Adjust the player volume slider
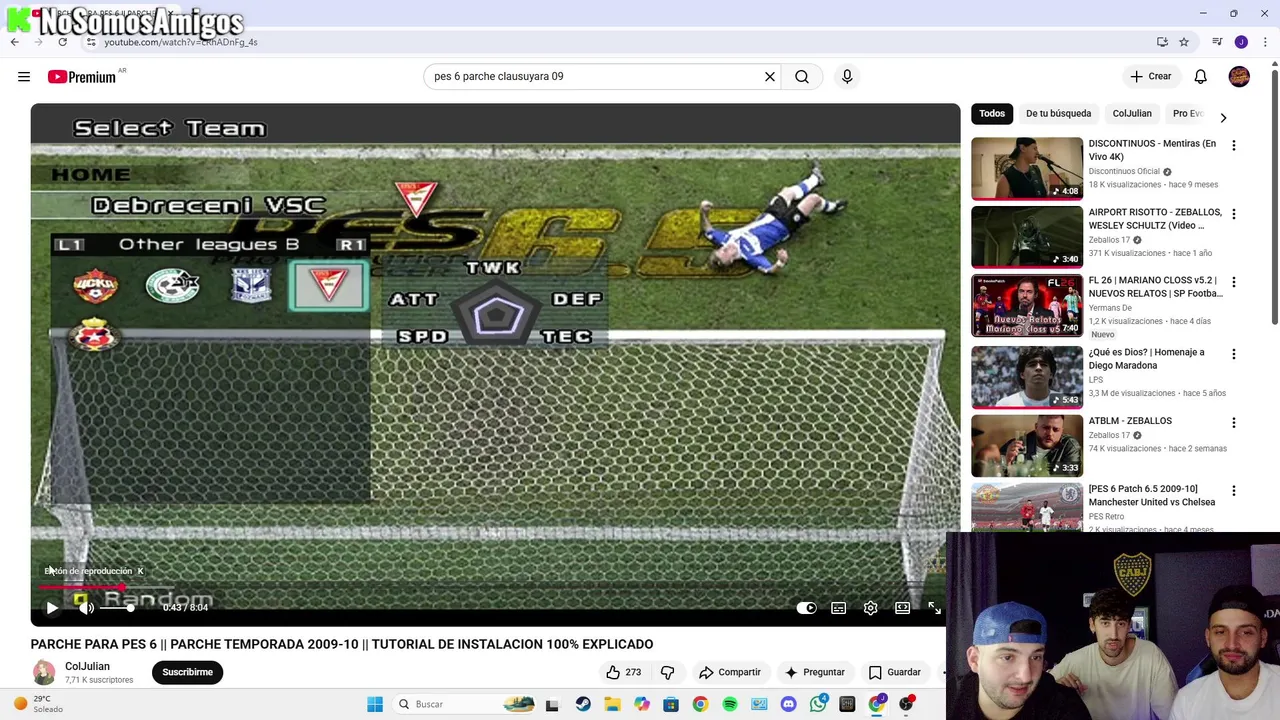This screenshot has height=720, width=1280. pos(118,607)
